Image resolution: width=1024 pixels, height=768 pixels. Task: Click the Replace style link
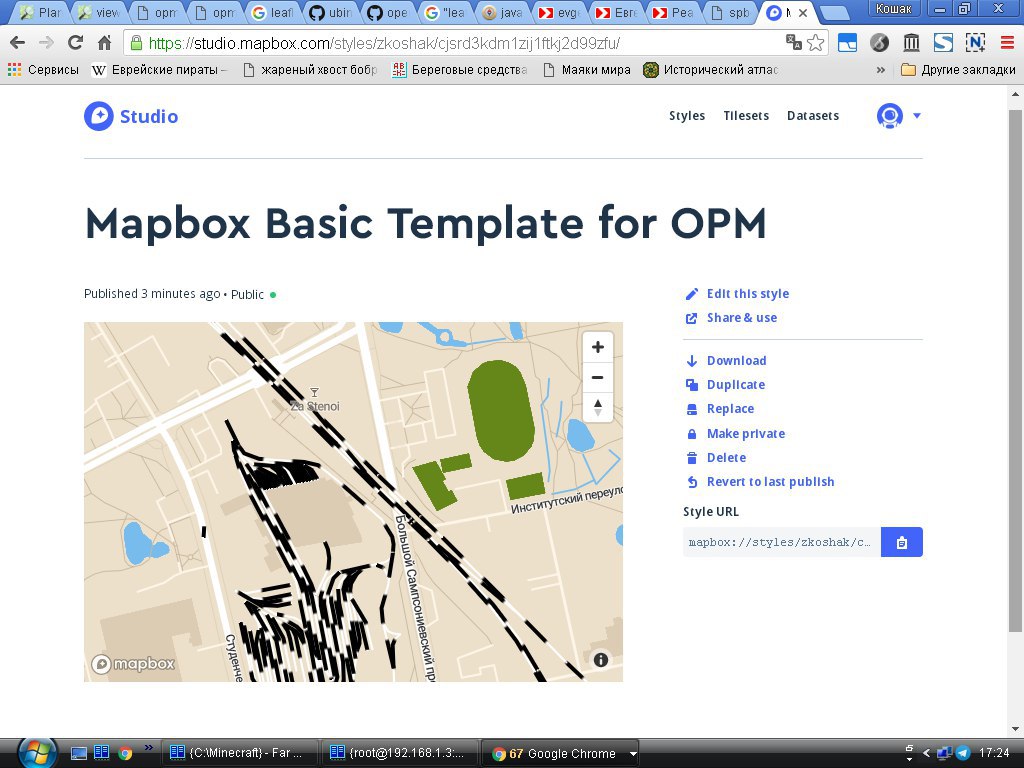(x=730, y=409)
